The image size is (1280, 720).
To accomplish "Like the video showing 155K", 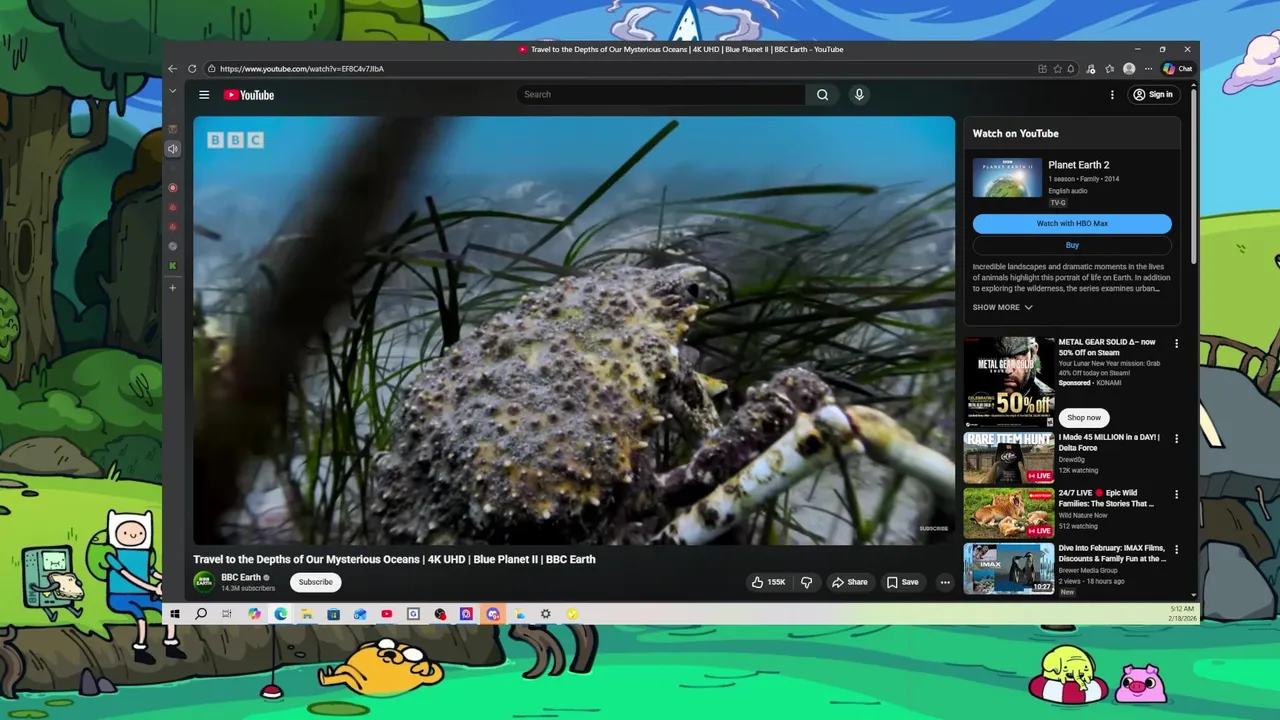I will pos(767,582).
